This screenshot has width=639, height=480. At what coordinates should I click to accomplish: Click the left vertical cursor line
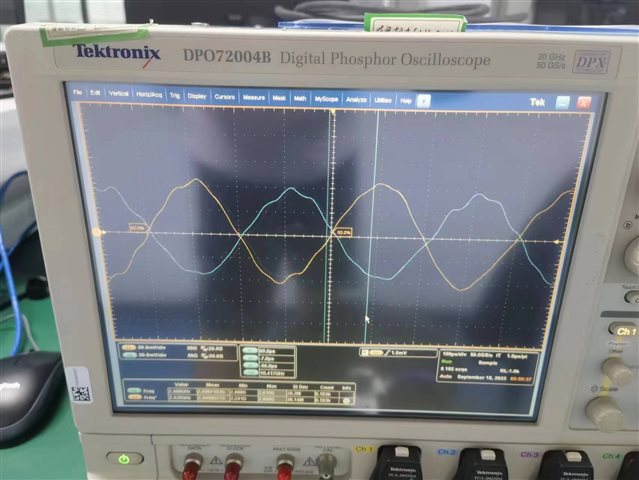pos(326,228)
